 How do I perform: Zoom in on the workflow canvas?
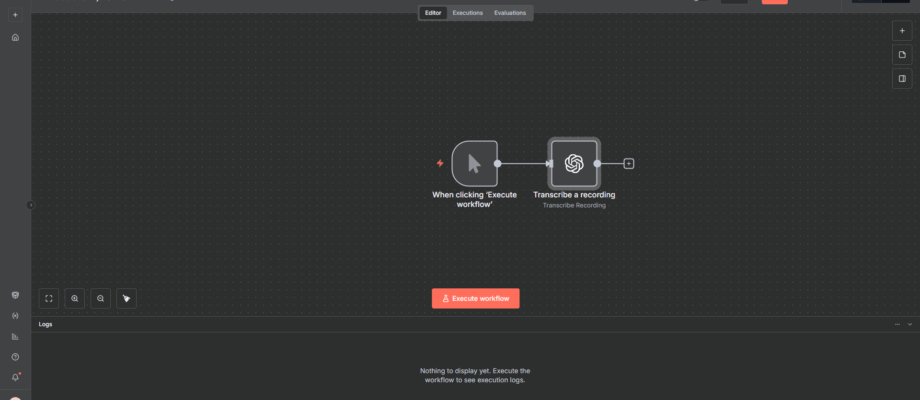coord(75,298)
